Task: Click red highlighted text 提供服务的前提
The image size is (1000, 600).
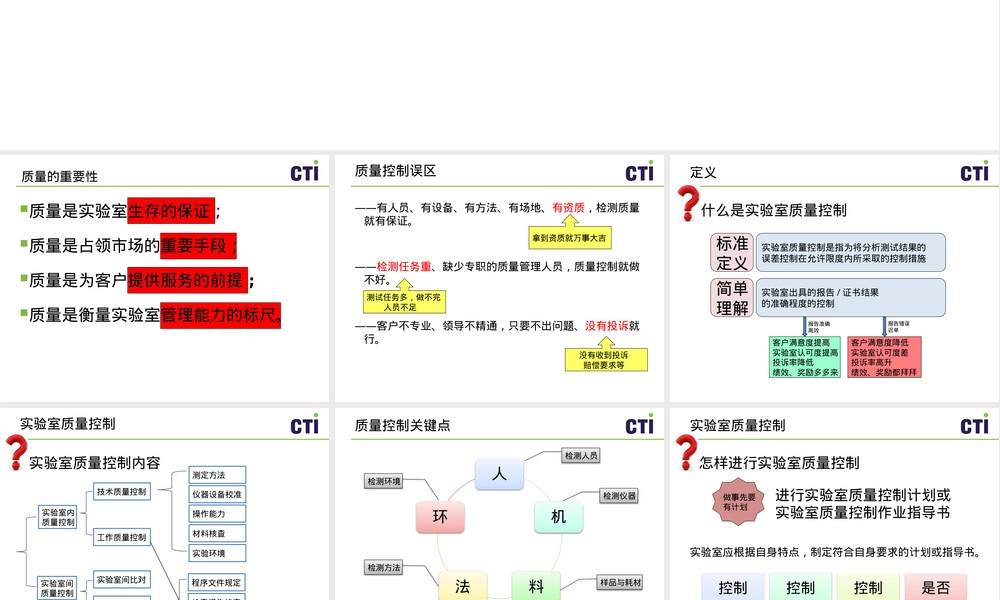Action: (188, 280)
